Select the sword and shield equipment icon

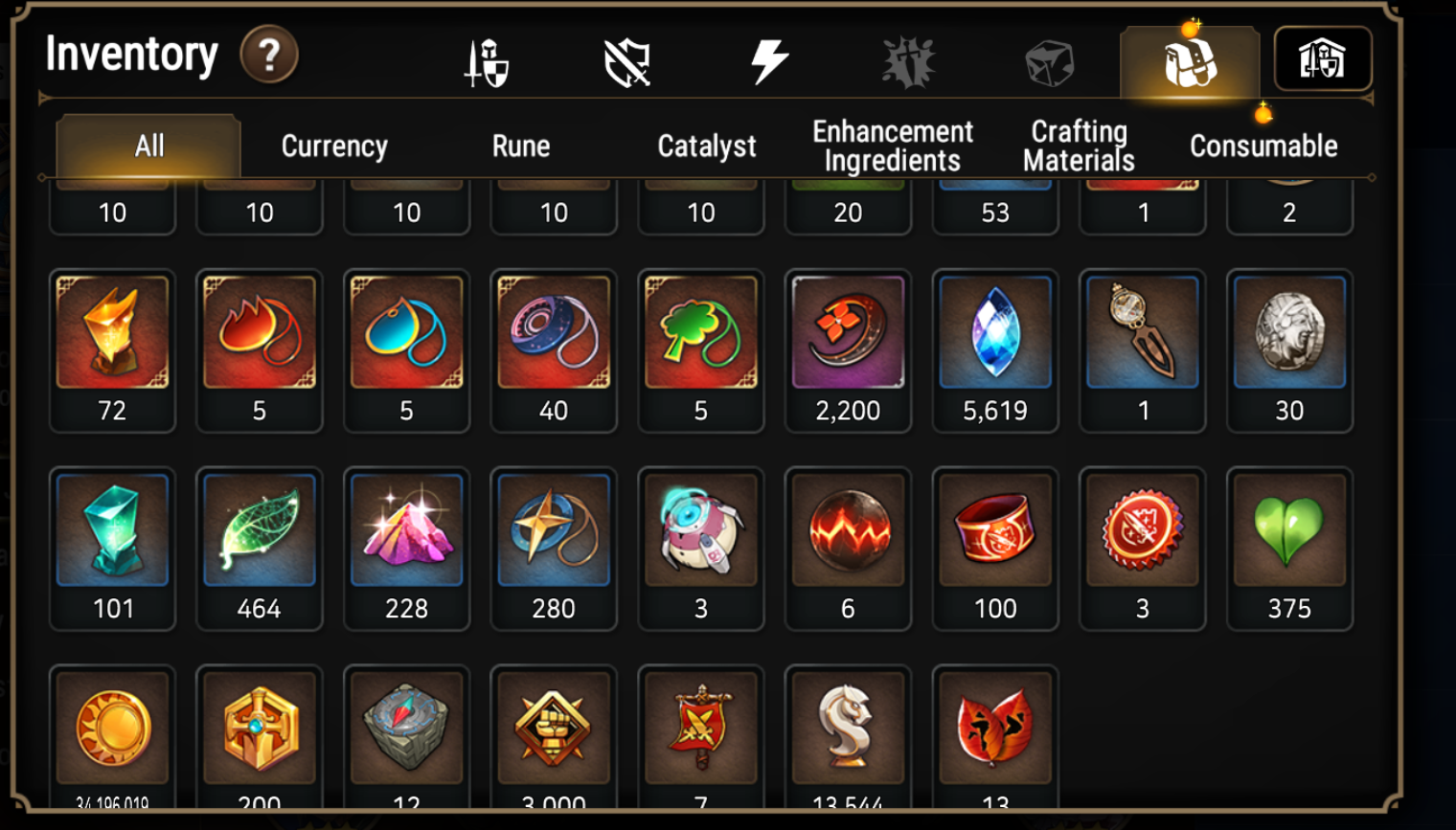[x=487, y=63]
